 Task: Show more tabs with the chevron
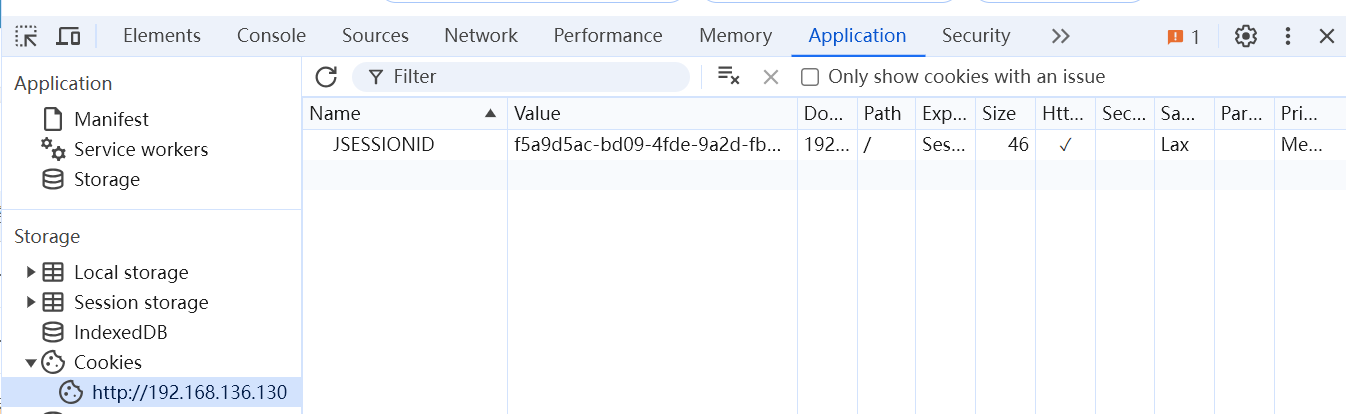tap(1061, 36)
